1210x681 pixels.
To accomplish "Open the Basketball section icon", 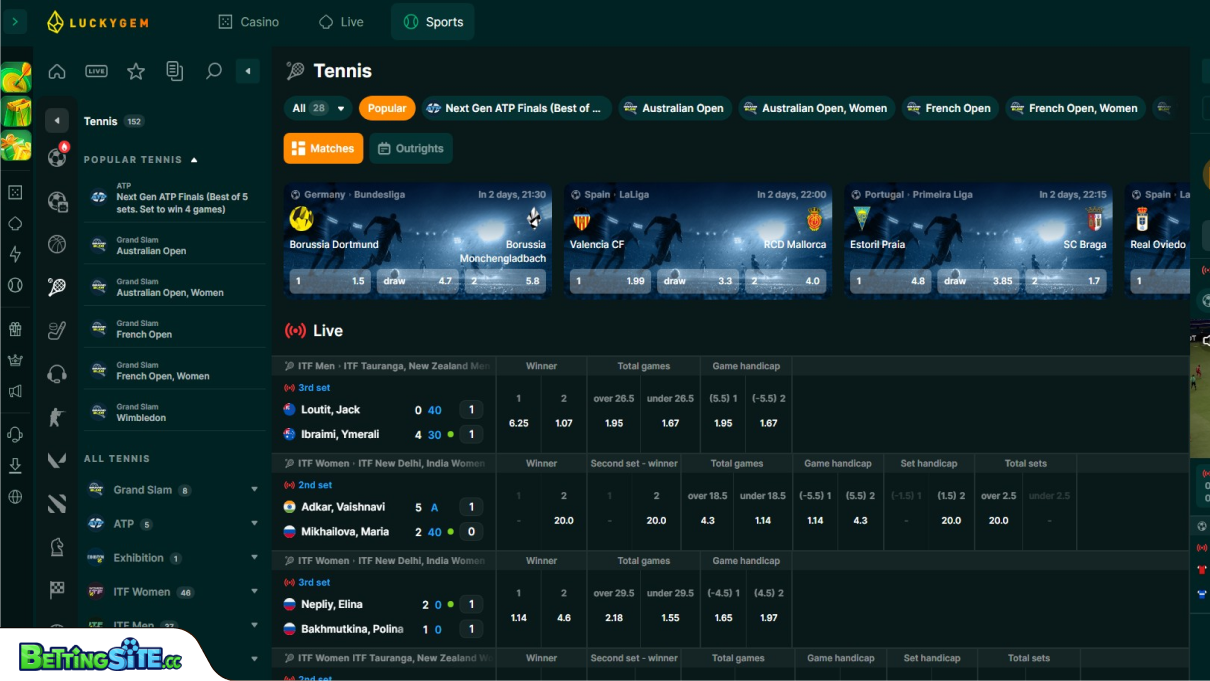I will coord(57,244).
